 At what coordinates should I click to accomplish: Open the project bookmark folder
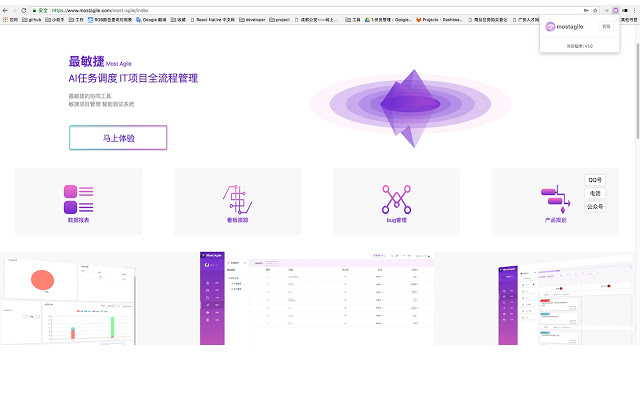click(x=280, y=19)
